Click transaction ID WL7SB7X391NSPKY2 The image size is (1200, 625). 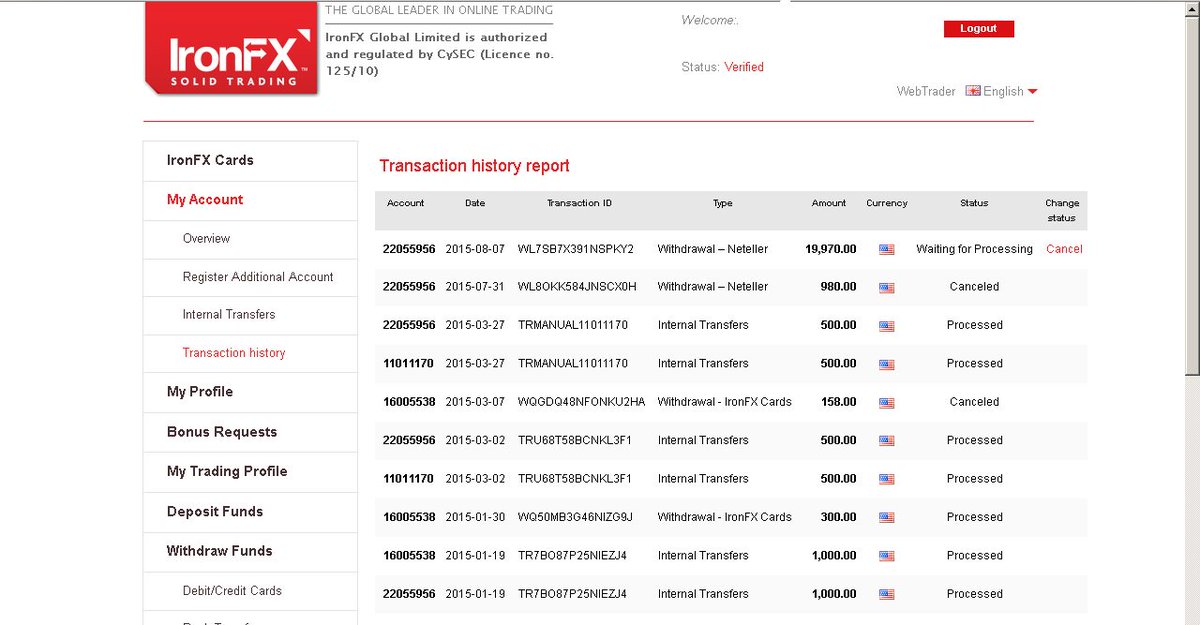(x=576, y=249)
